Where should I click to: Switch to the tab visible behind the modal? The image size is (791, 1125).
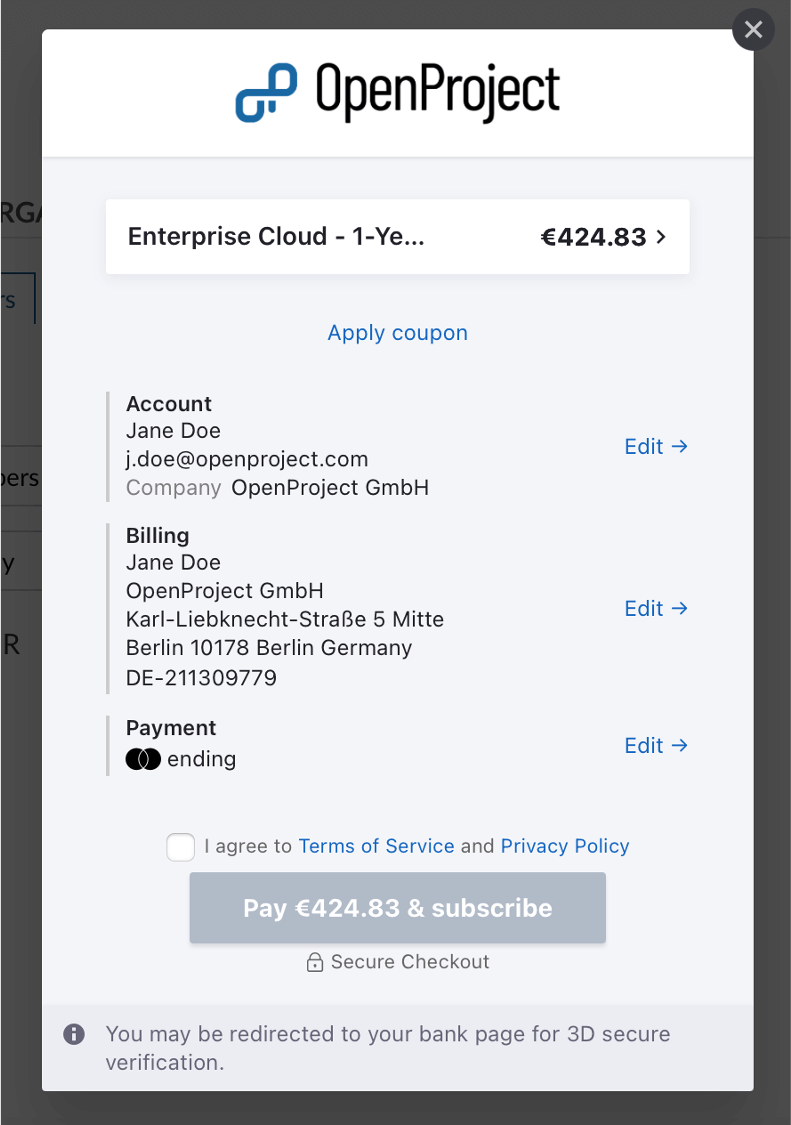(18, 297)
